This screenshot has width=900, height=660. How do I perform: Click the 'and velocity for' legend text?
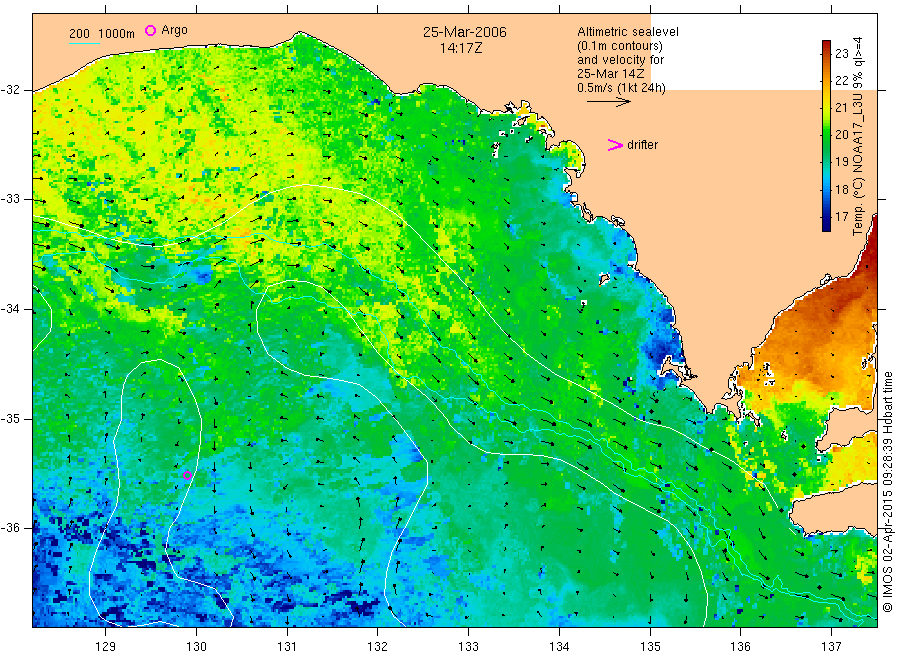[620, 60]
